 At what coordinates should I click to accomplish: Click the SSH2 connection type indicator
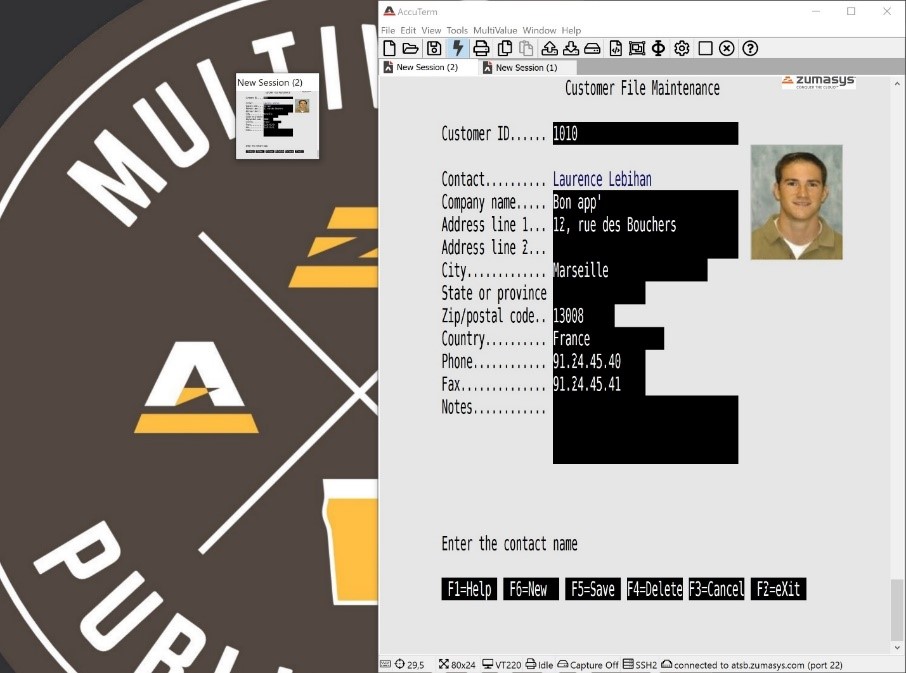pyautogui.click(x=640, y=664)
